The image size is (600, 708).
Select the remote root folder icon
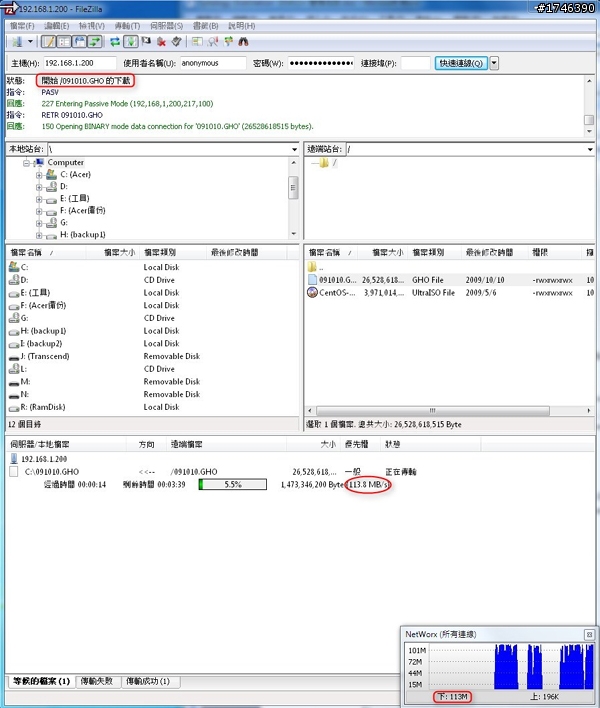(x=324, y=163)
